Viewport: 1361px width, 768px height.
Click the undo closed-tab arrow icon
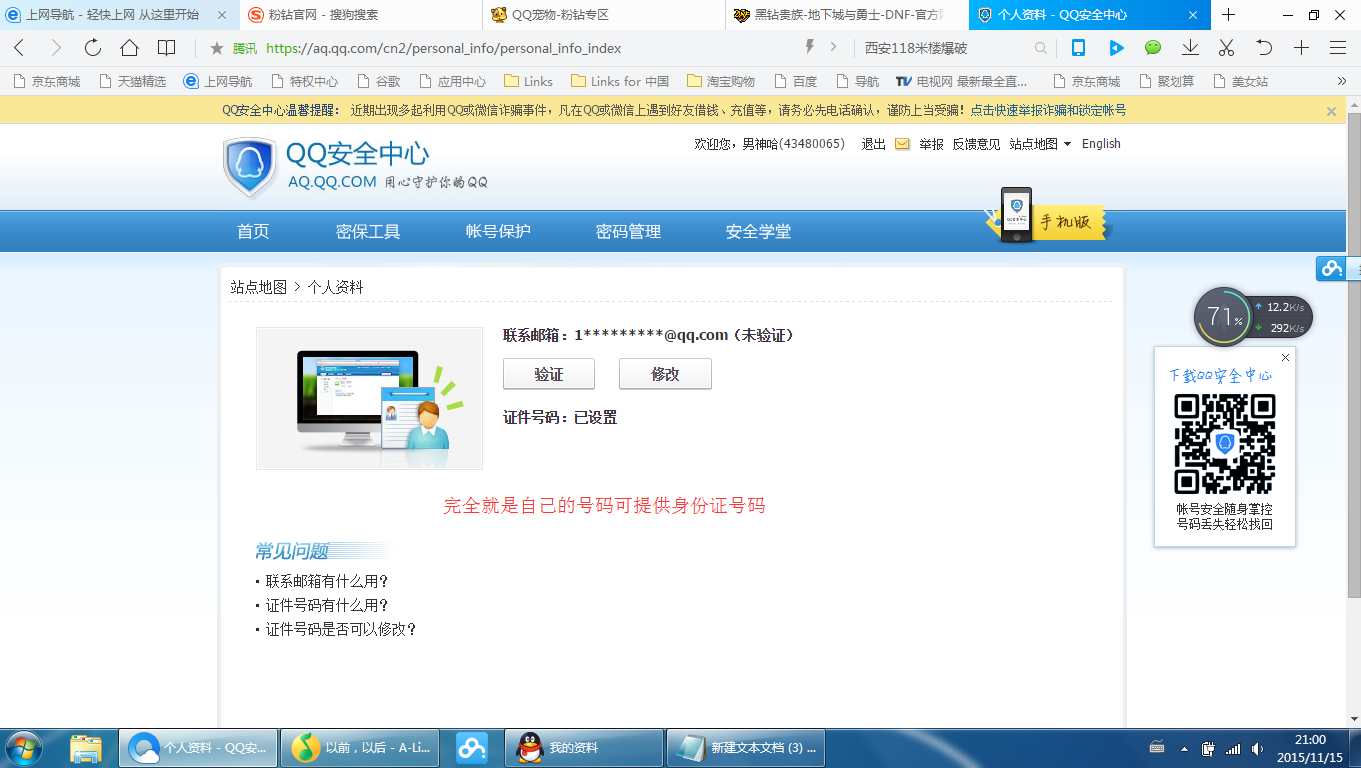(1264, 47)
